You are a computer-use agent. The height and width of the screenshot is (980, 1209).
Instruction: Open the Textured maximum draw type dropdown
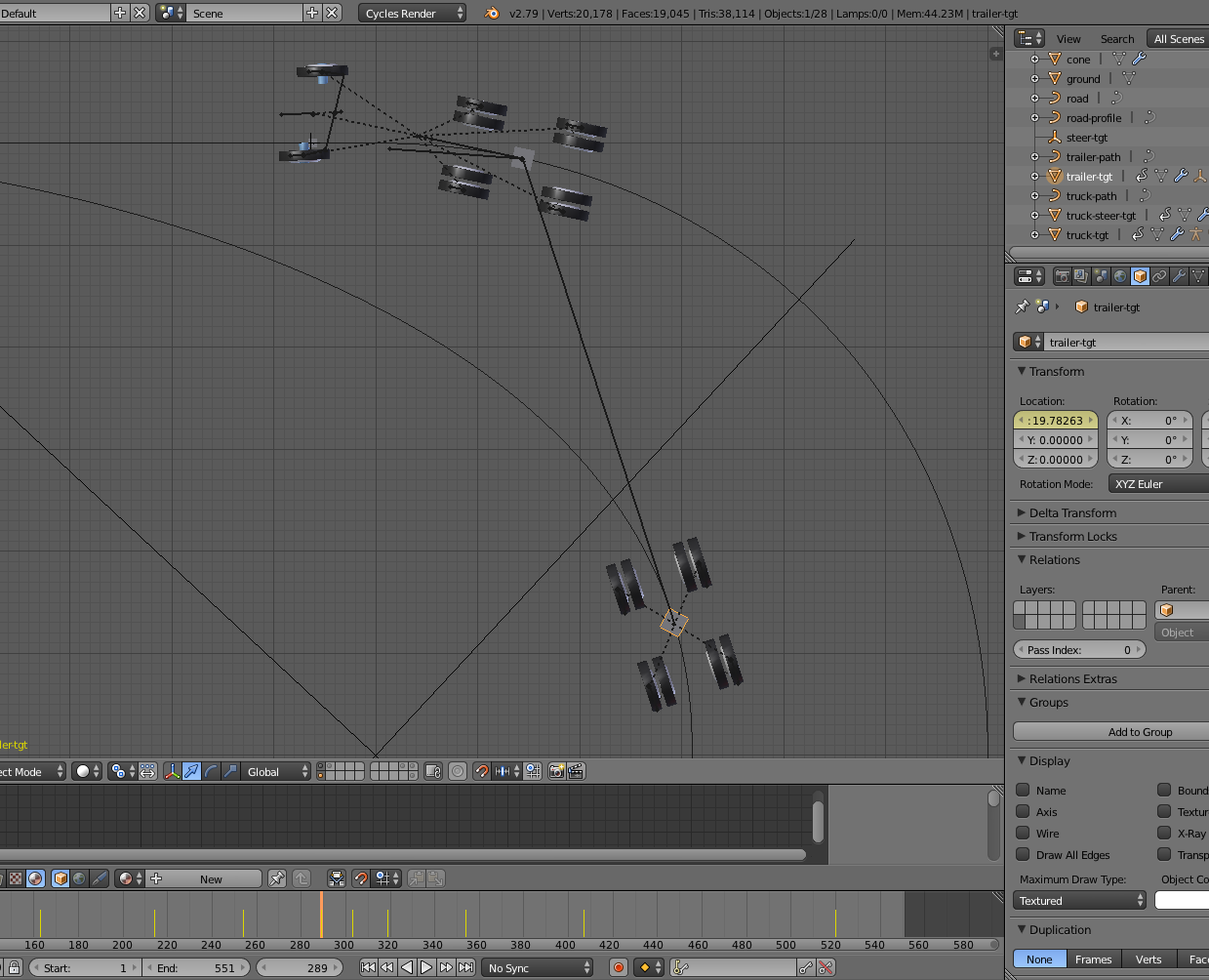(1080, 901)
